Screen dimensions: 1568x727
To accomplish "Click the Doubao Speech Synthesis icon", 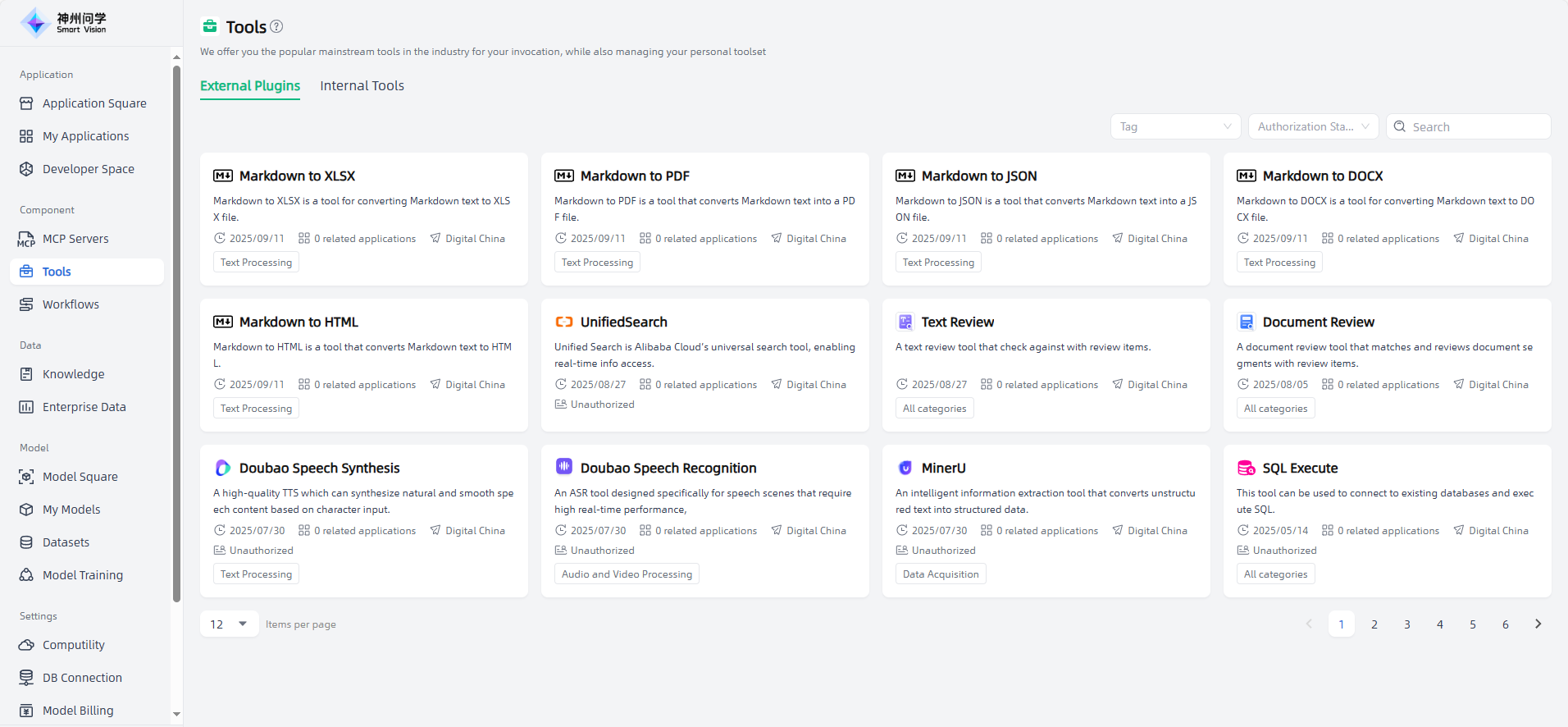I will click(x=223, y=468).
